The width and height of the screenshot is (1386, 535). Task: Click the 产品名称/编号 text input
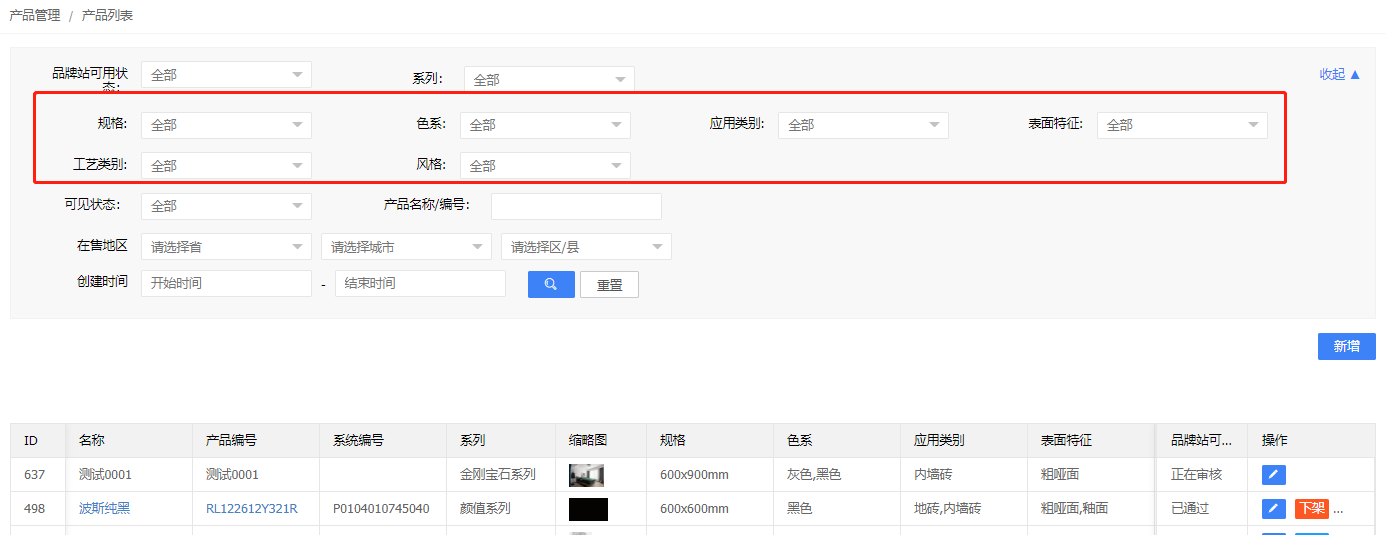tap(576, 206)
